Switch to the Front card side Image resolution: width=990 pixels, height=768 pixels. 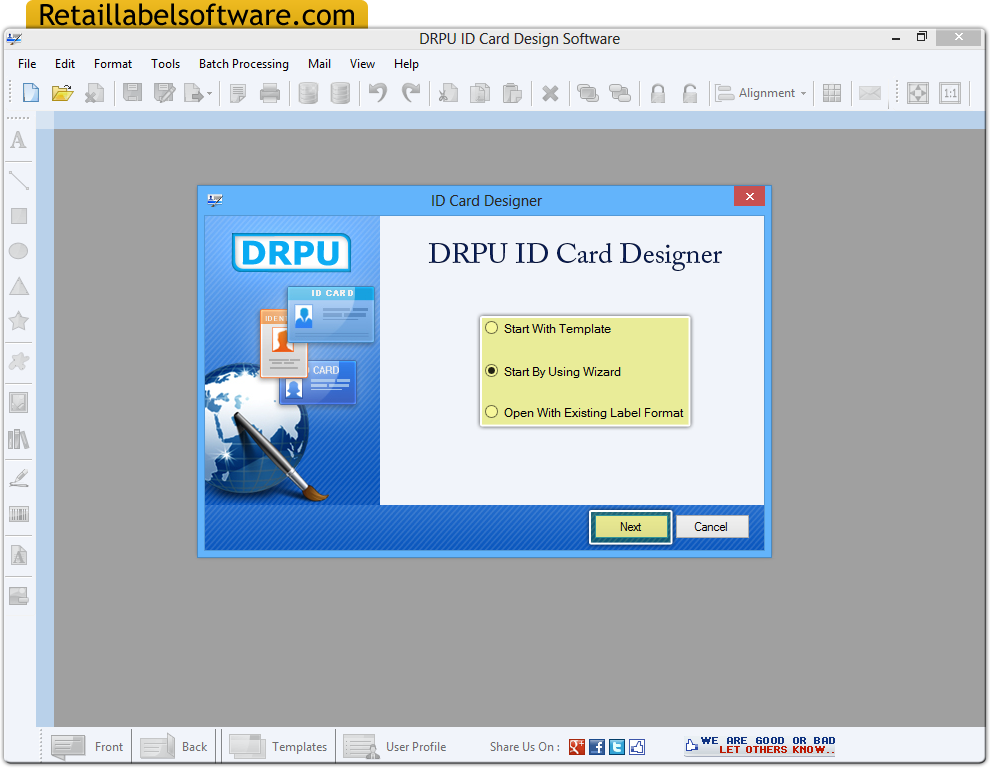(87, 747)
